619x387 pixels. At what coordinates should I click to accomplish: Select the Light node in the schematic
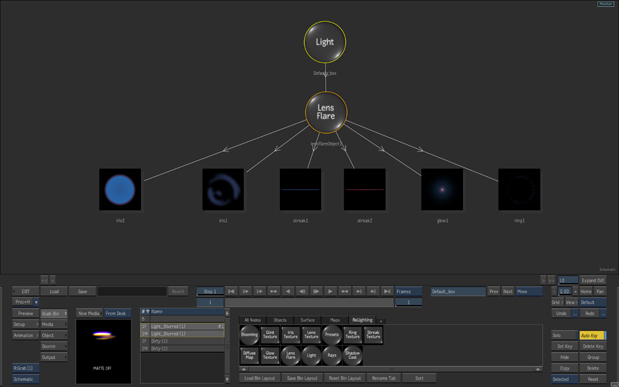(x=325, y=42)
